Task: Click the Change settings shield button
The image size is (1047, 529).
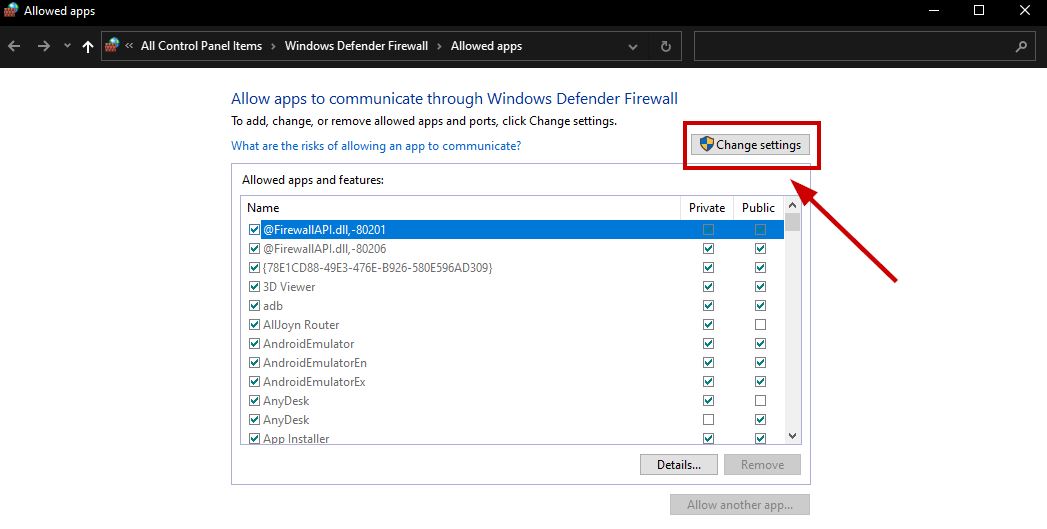Action: pyautogui.click(x=751, y=145)
